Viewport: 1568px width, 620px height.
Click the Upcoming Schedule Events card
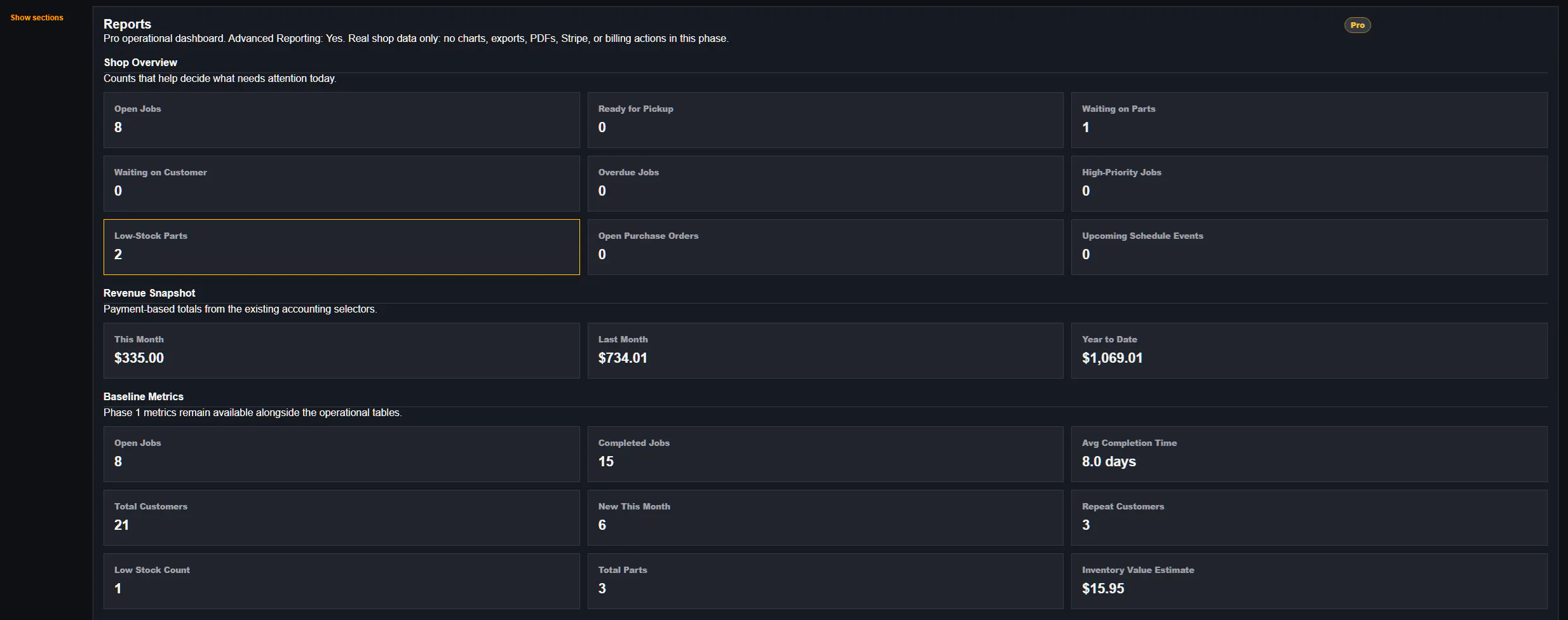click(1309, 247)
